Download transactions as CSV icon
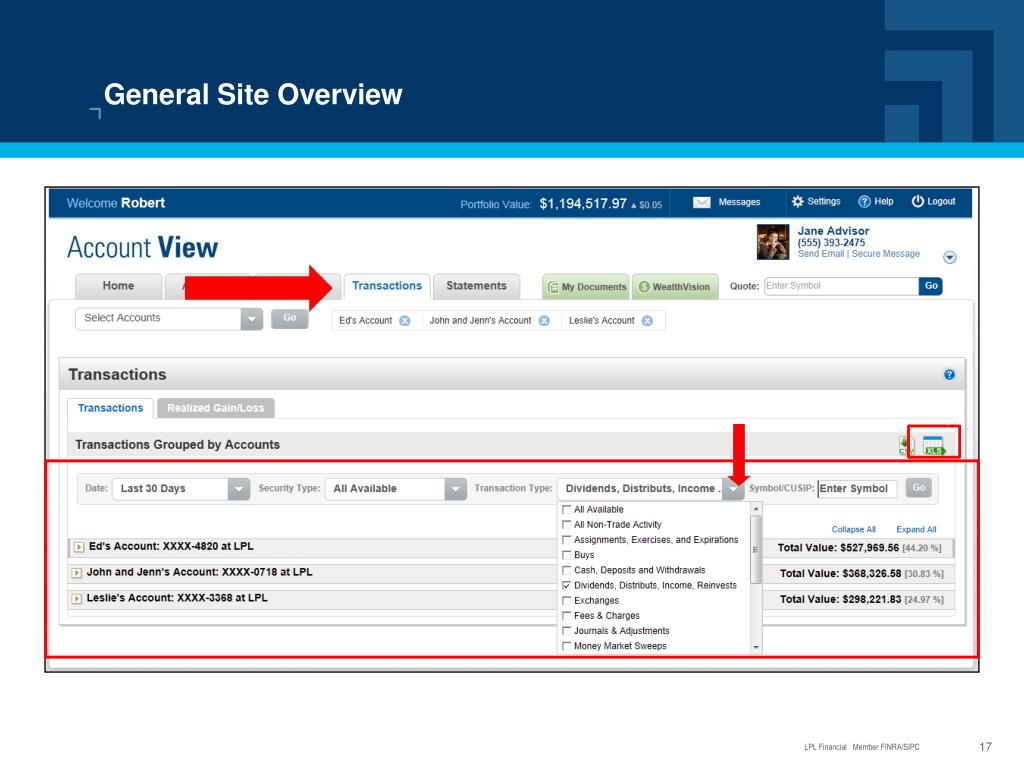The height and width of the screenshot is (768, 1024). [906, 445]
